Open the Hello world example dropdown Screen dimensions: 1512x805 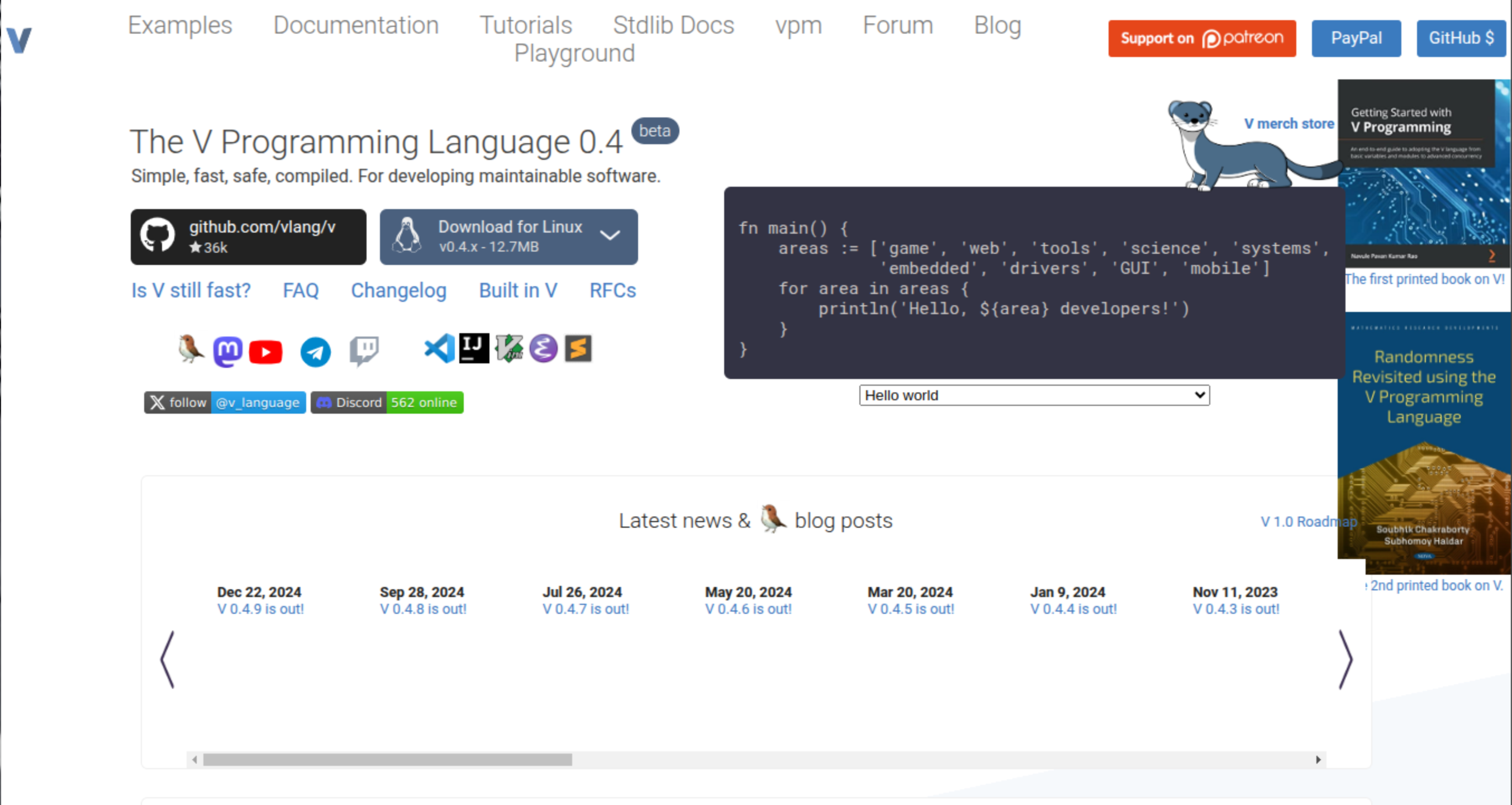pyautogui.click(x=1034, y=395)
